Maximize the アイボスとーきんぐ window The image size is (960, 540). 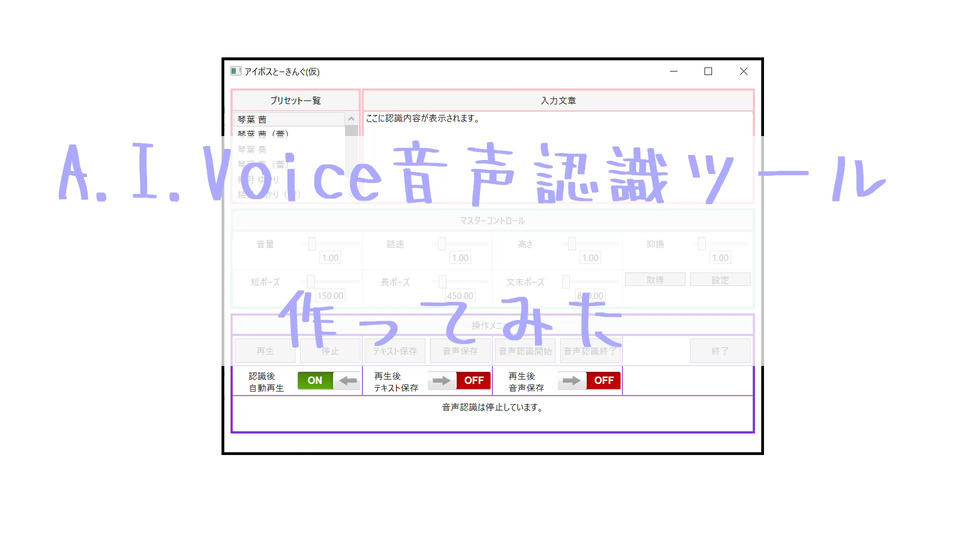tap(708, 71)
